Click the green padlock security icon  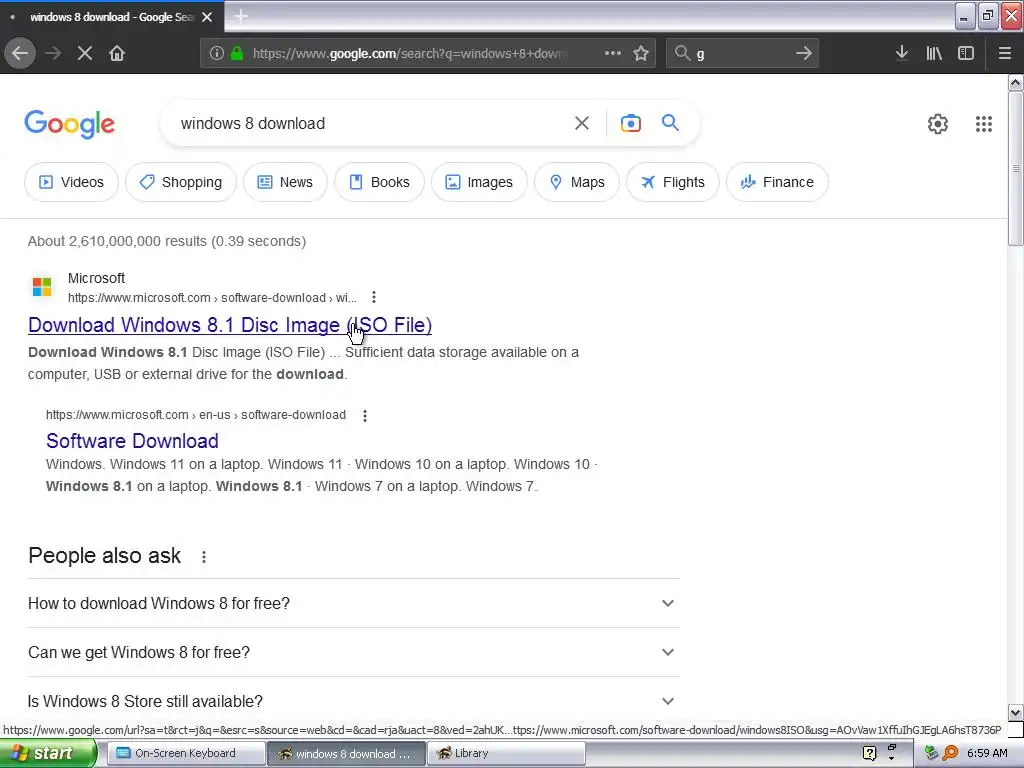click(x=237, y=53)
